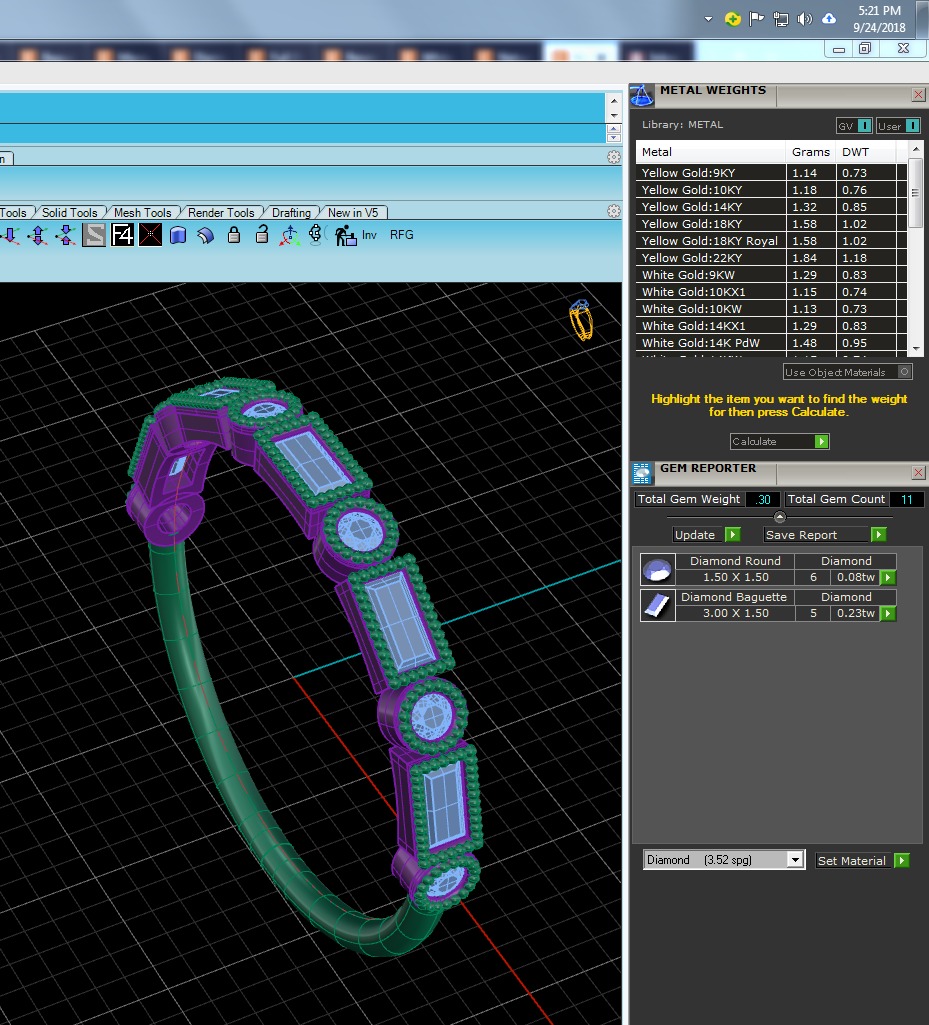The height and width of the screenshot is (1025, 929).
Task: Click the metal list scroll-up arrow
Action: tap(916, 149)
